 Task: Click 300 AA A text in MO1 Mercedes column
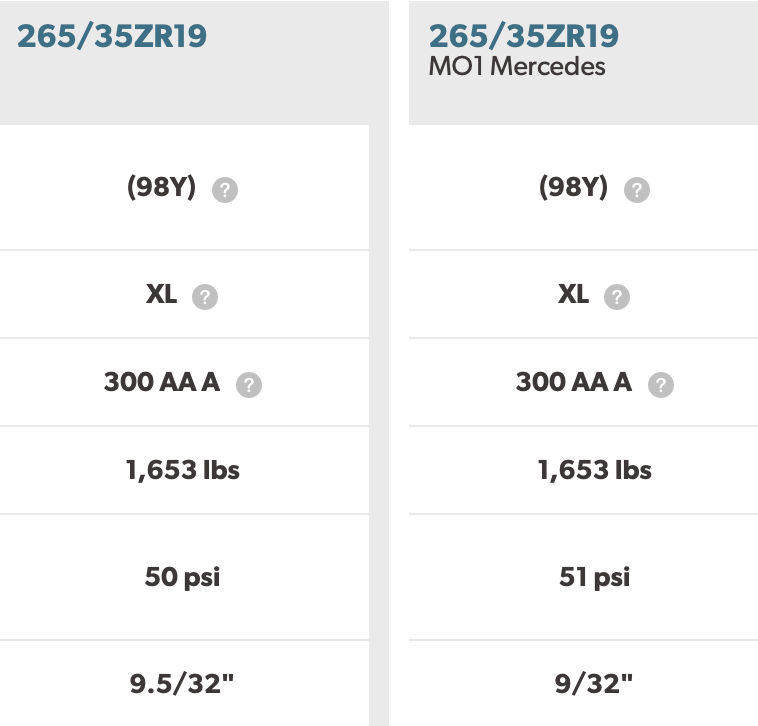574,382
